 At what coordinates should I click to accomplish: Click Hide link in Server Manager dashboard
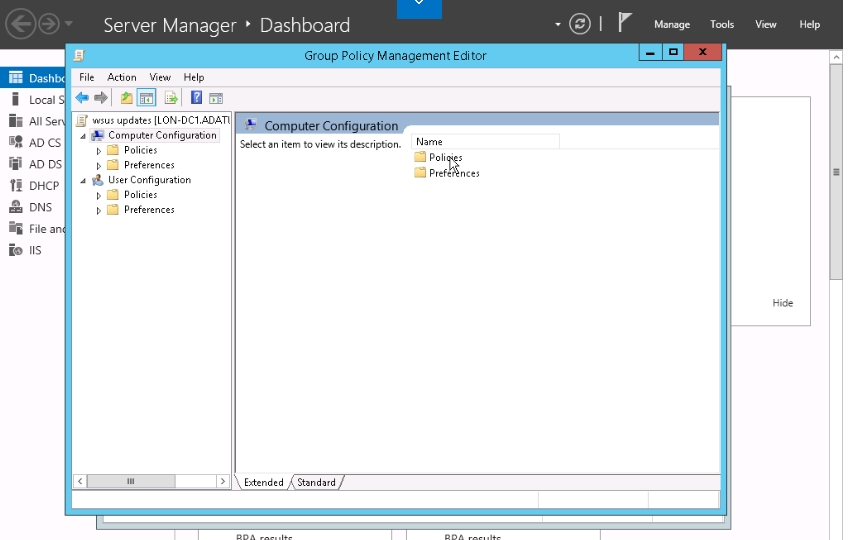tap(783, 303)
